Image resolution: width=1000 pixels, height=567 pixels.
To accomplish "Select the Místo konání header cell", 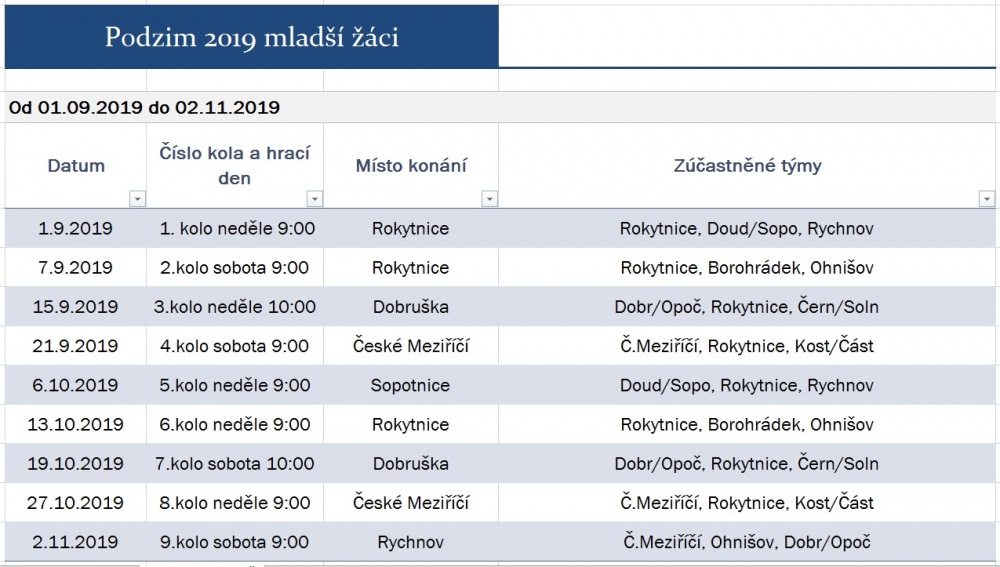I will coord(411,166).
